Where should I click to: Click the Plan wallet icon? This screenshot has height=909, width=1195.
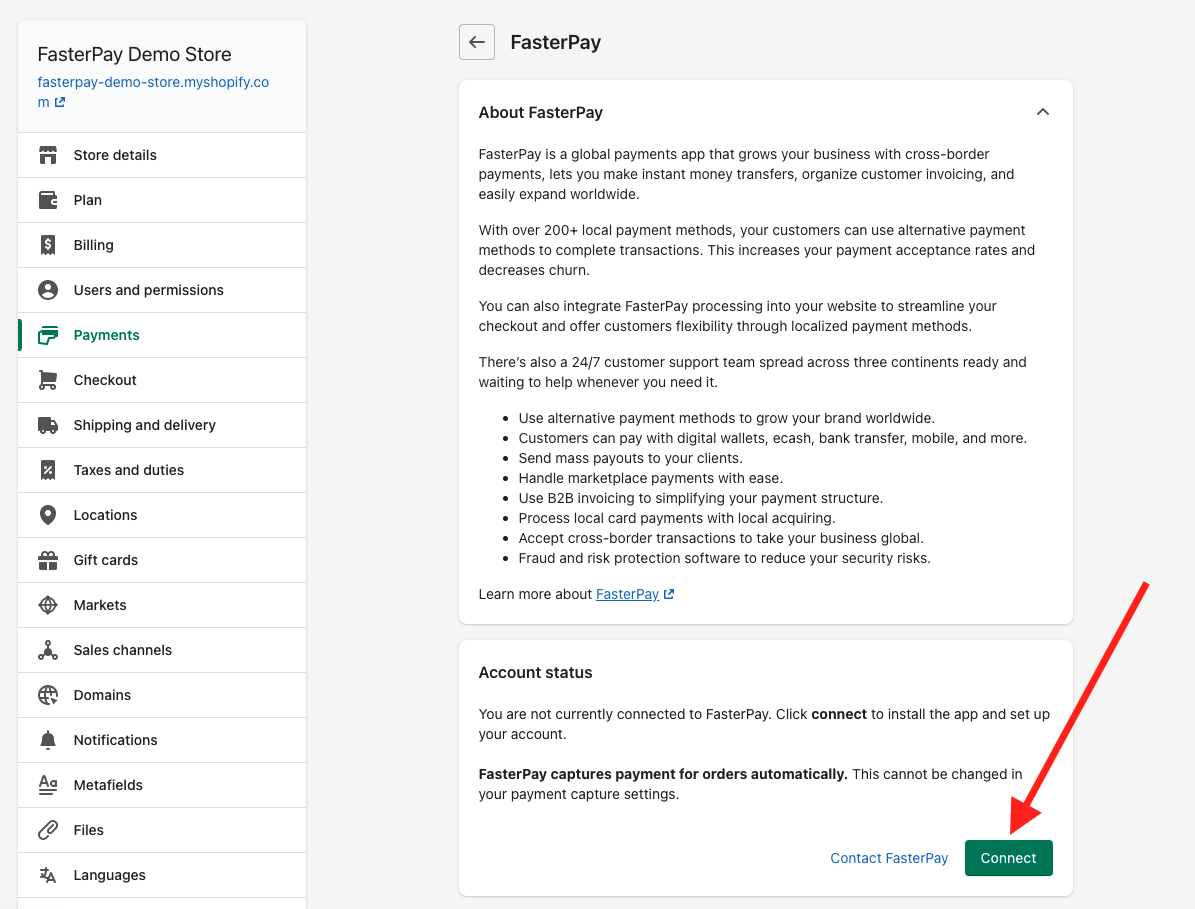click(x=48, y=200)
